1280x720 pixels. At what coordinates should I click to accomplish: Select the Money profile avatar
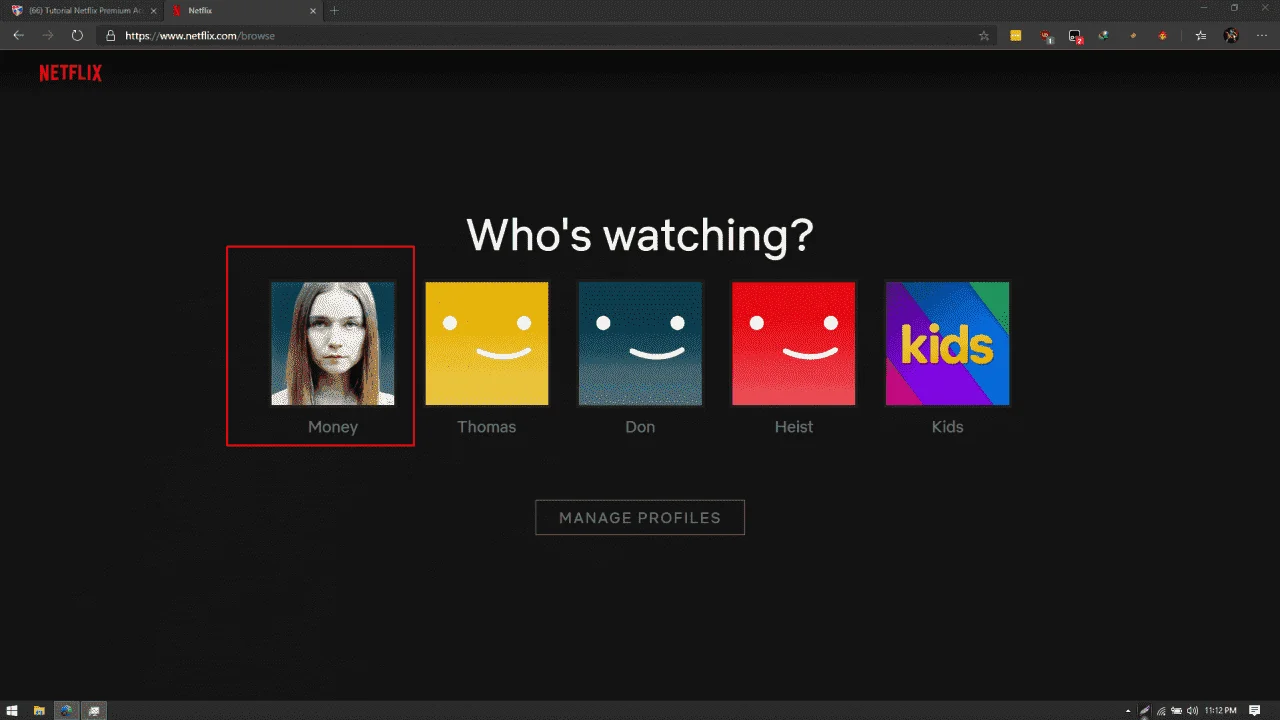point(333,343)
